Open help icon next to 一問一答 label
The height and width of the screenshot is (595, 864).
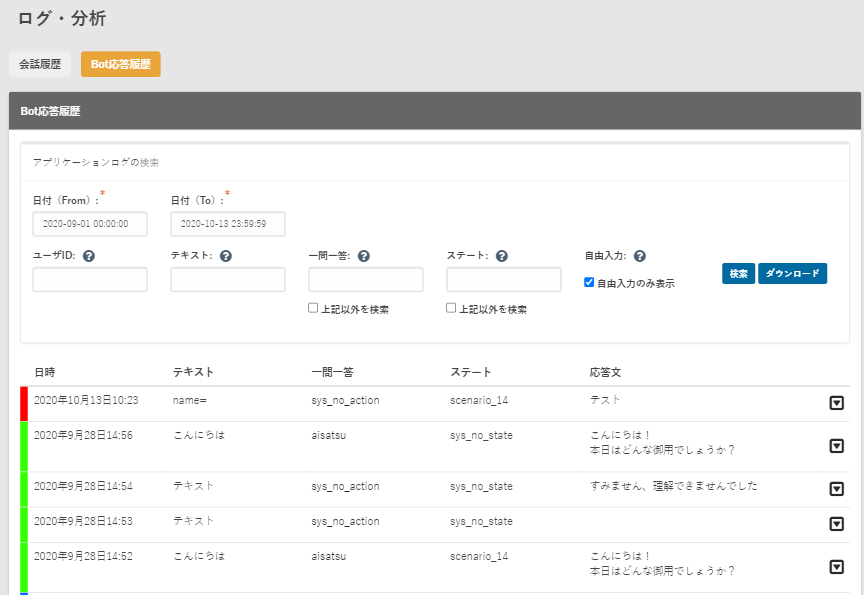click(364, 256)
